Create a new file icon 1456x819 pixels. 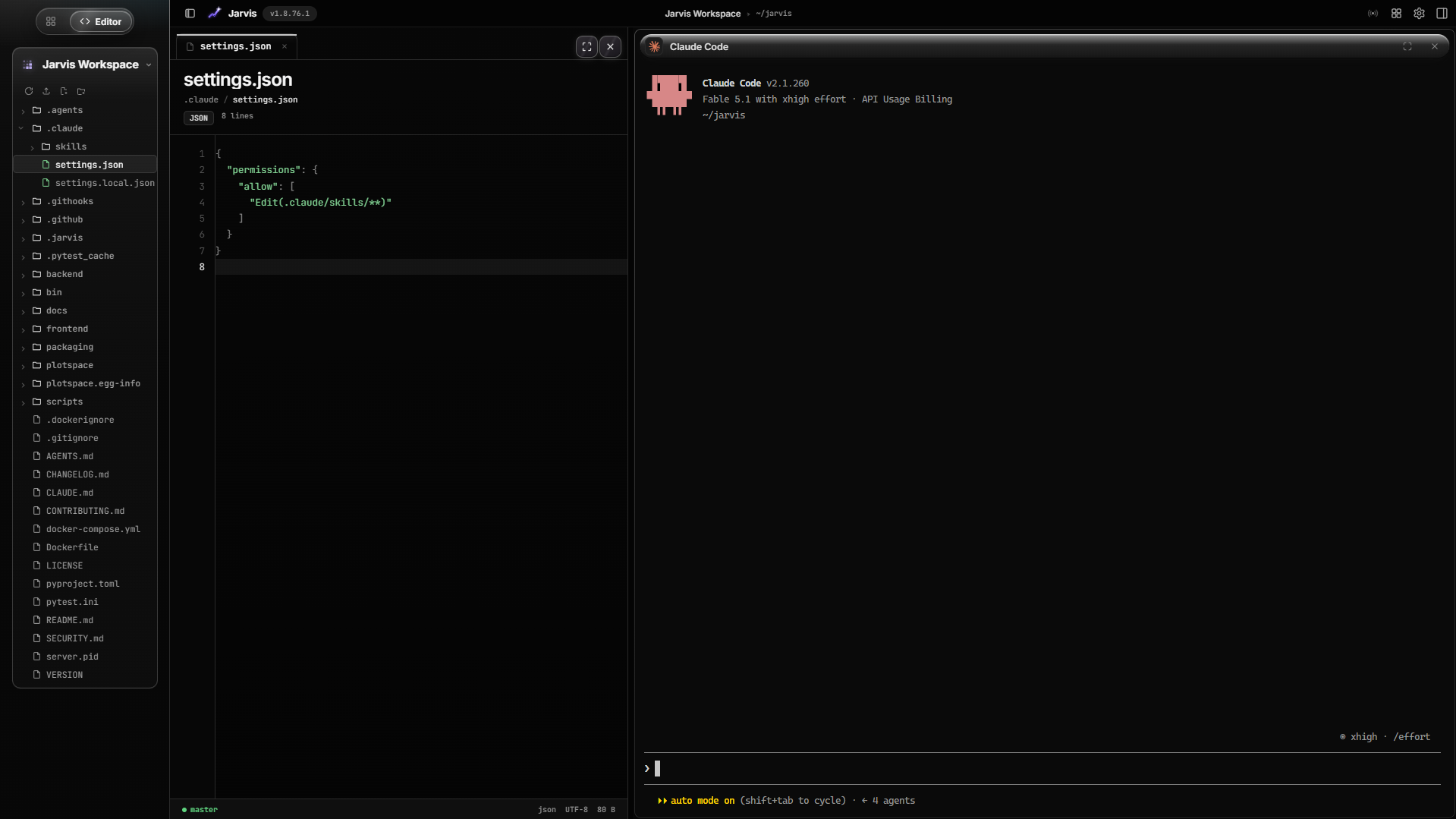pyautogui.click(x=64, y=91)
